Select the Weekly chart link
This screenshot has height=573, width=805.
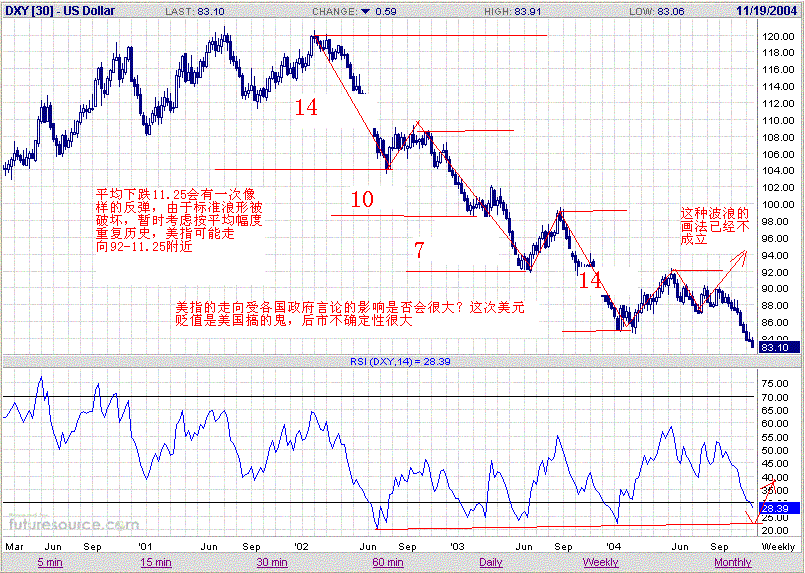point(600,562)
